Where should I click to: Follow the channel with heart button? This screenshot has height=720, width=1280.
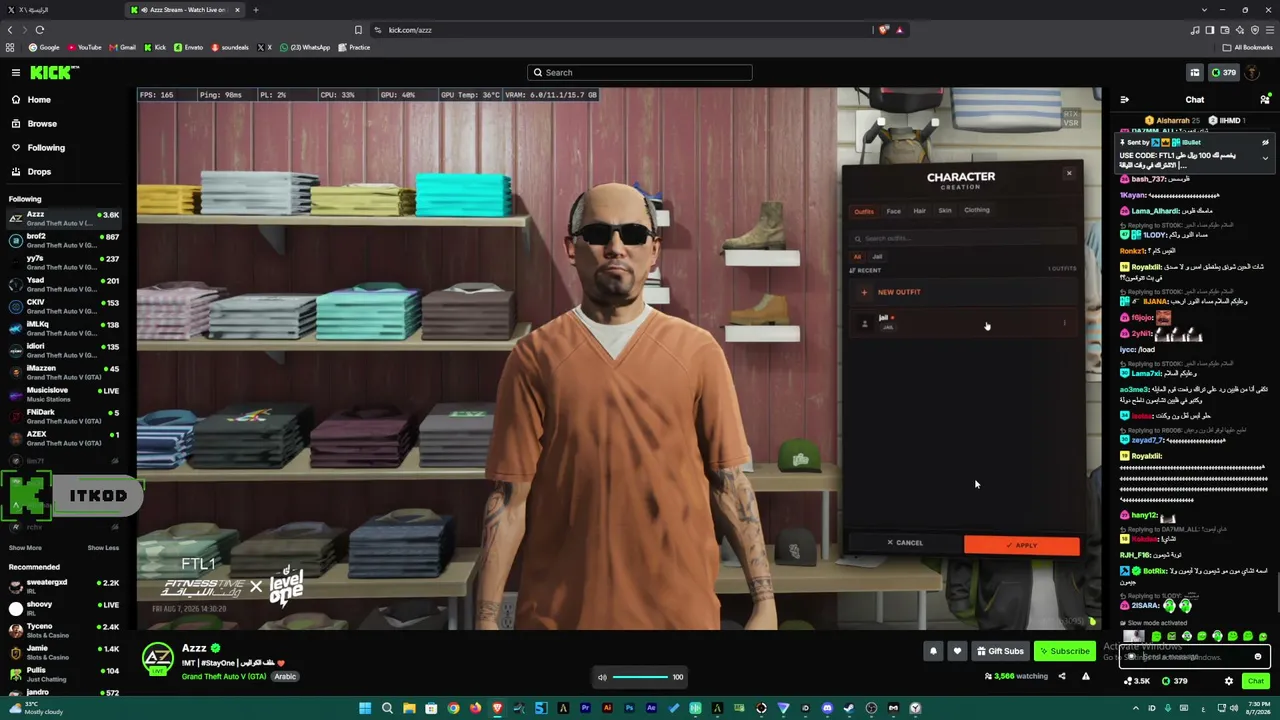957,651
